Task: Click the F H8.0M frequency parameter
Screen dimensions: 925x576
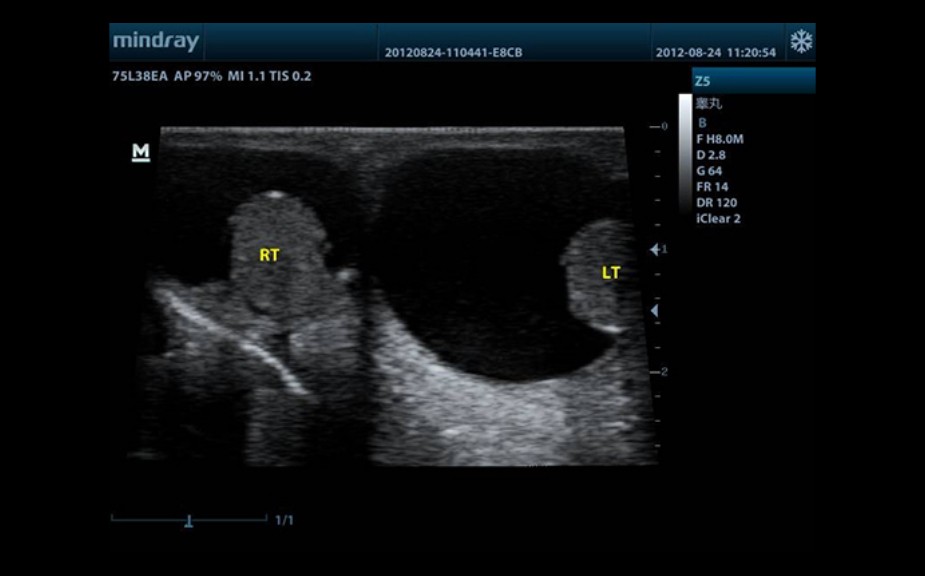Action: pos(719,139)
